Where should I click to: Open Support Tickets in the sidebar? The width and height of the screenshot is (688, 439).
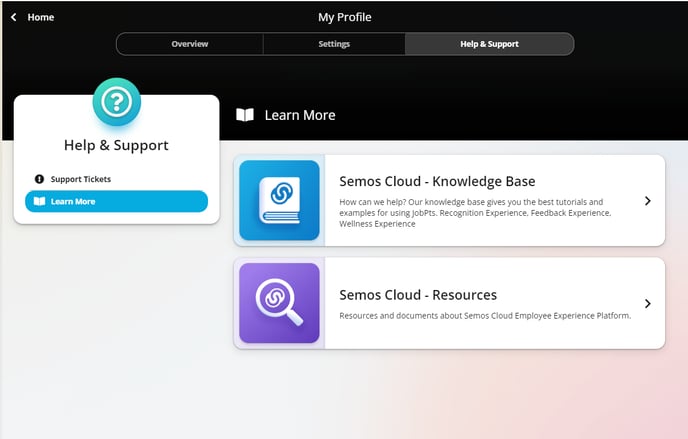click(x=116, y=179)
